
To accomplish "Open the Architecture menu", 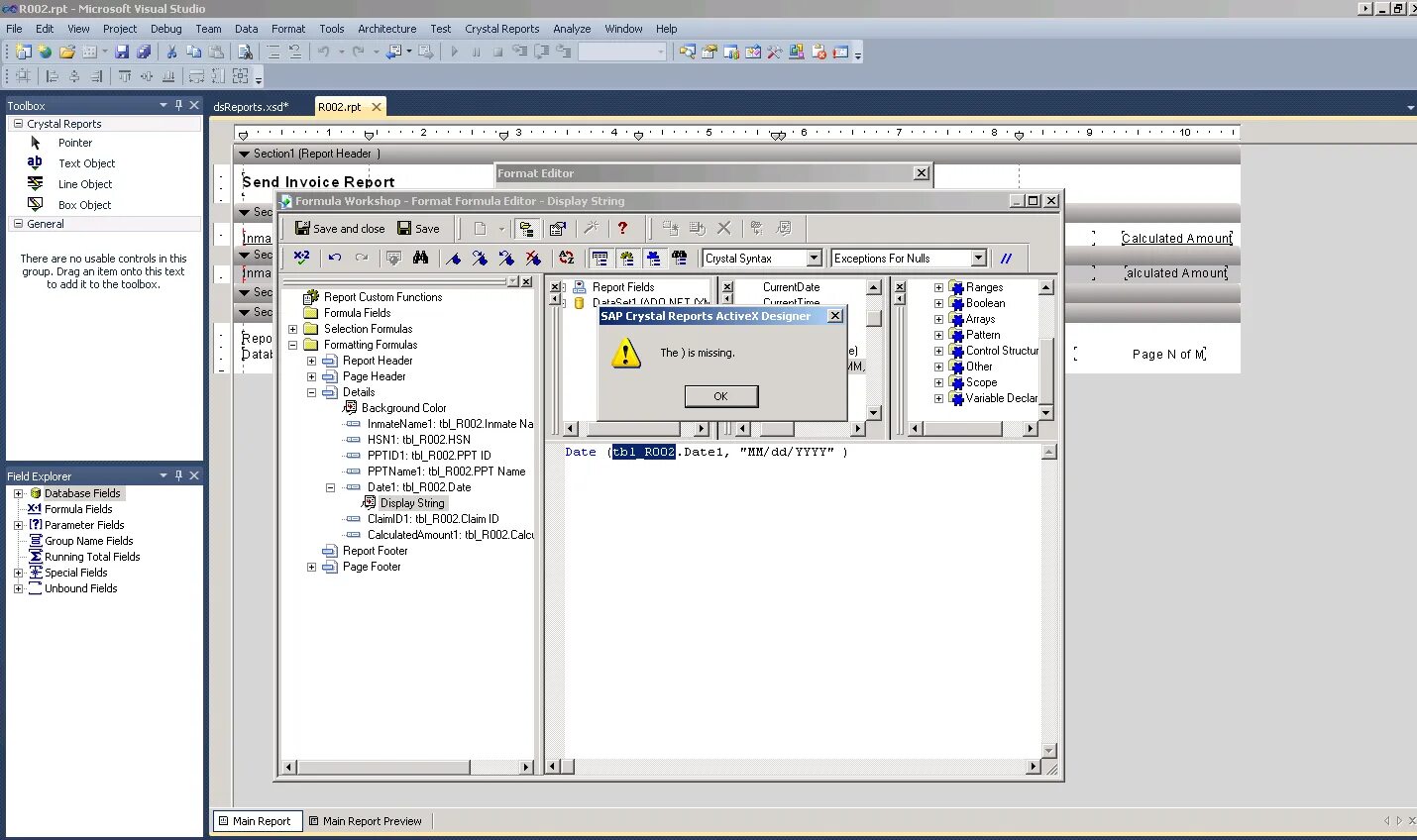I will (386, 29).
